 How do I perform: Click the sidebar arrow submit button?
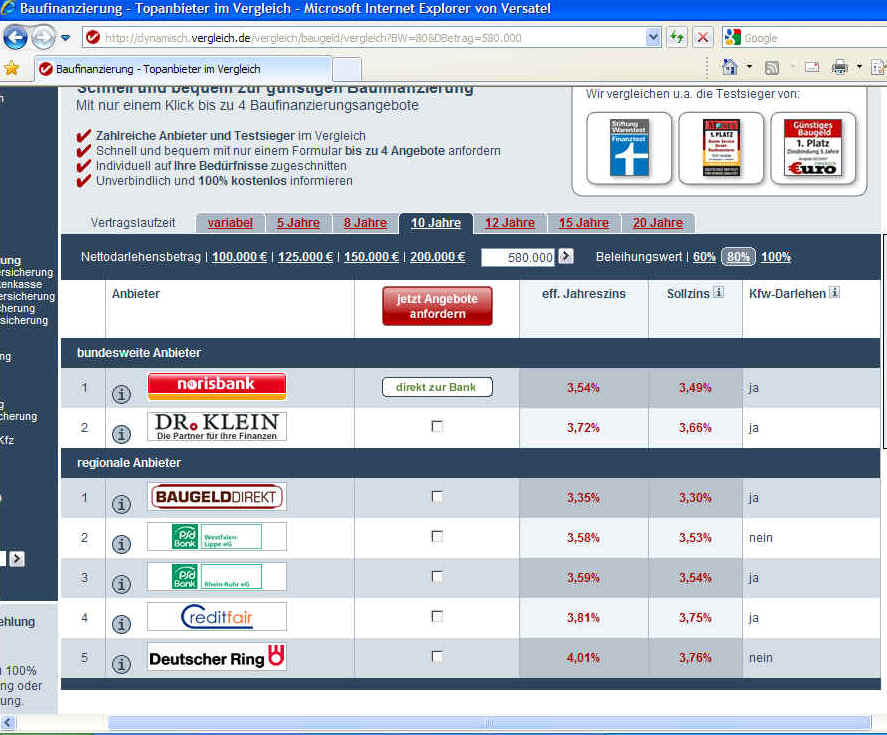17,559
